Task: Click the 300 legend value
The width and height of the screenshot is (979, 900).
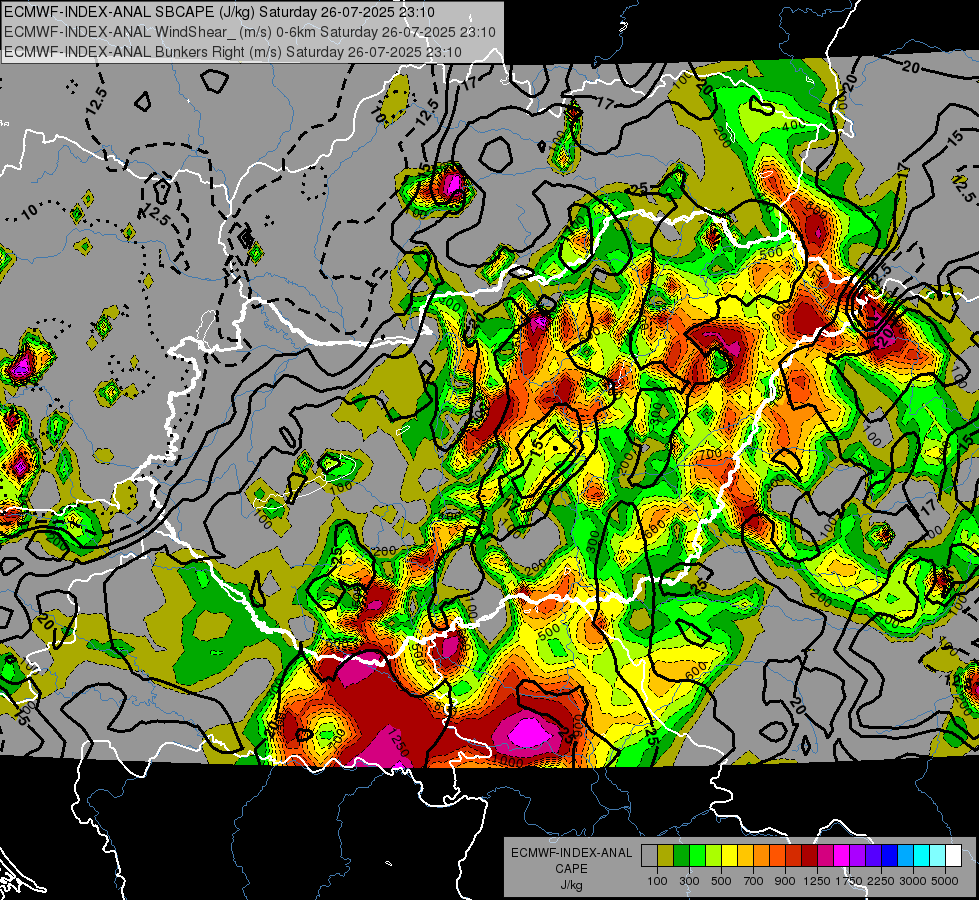Action: click(689, 881)
